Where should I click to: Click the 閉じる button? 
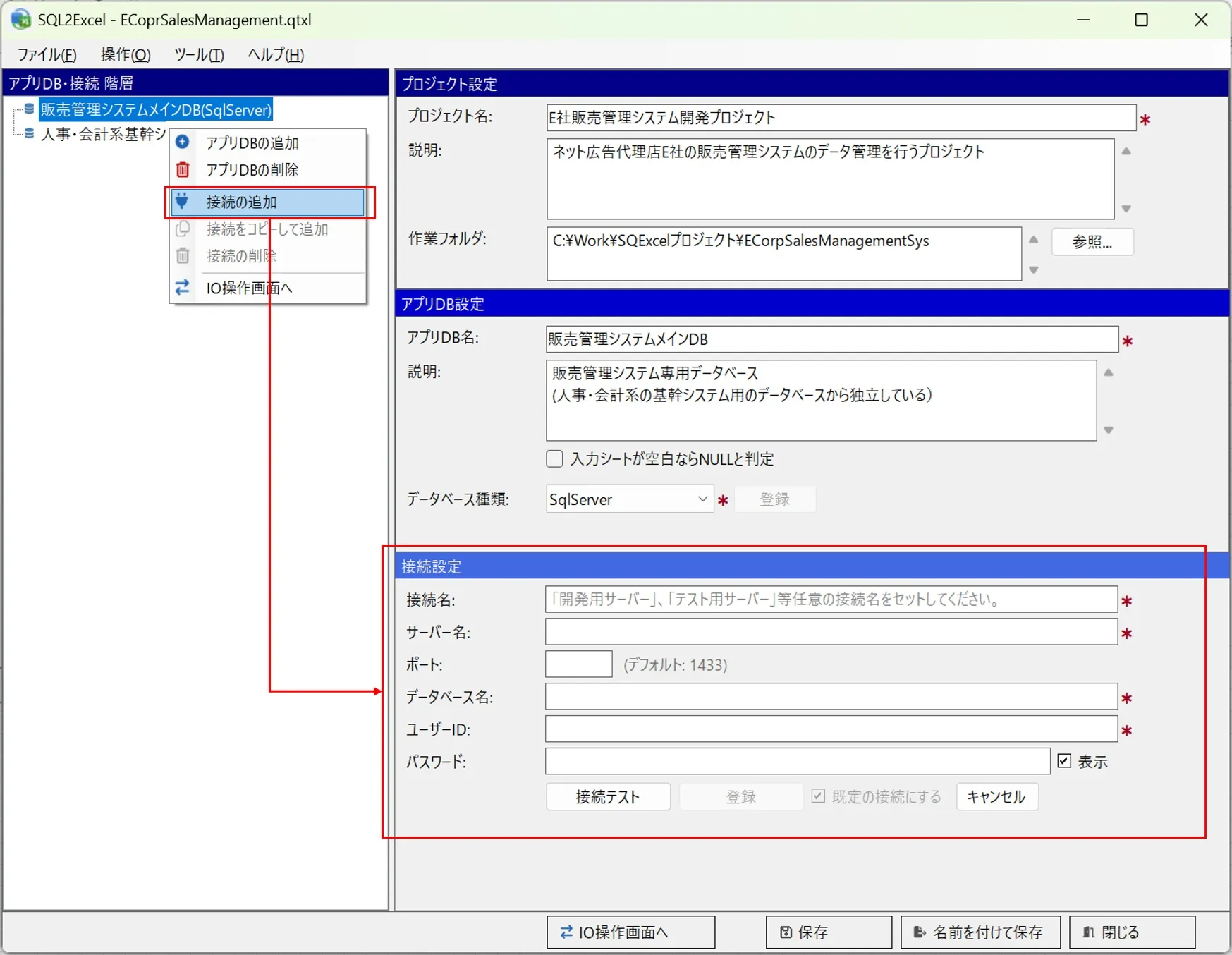(1133, 932)
